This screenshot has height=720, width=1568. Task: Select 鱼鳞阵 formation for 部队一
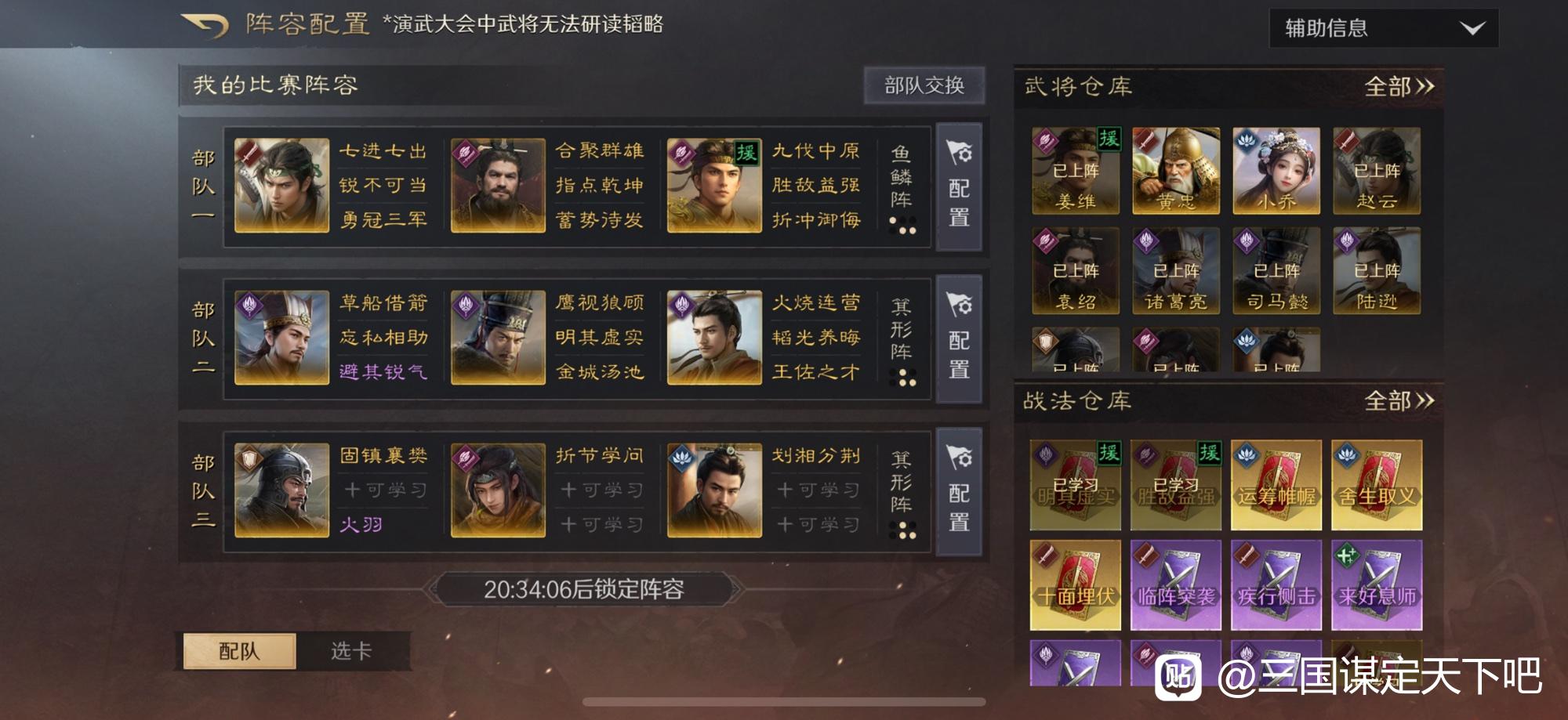tap(902, 188)
